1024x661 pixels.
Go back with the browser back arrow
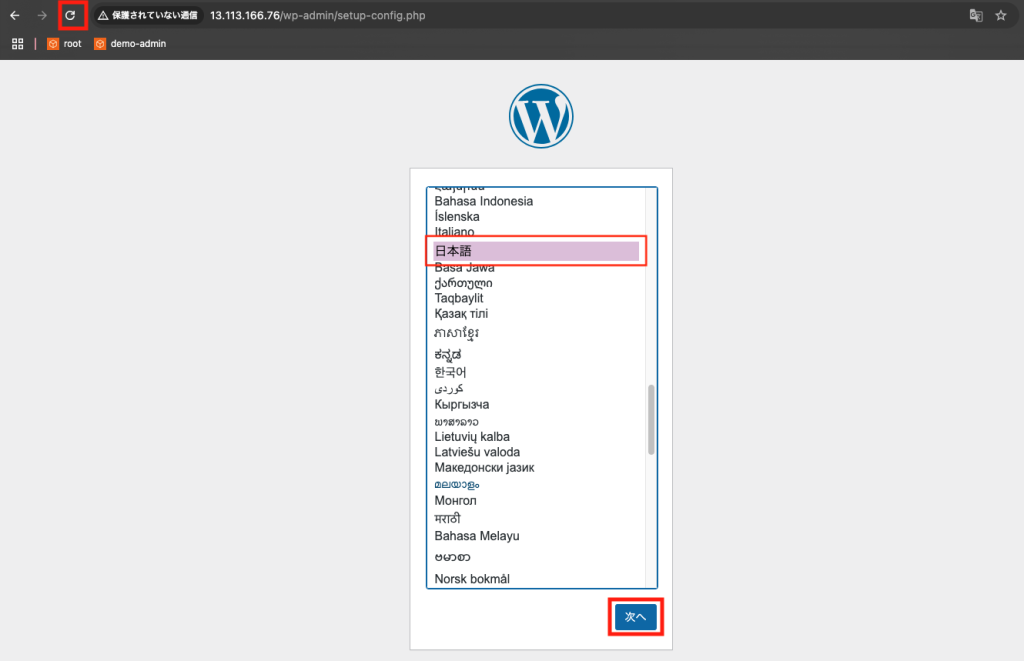pos(15,16)
